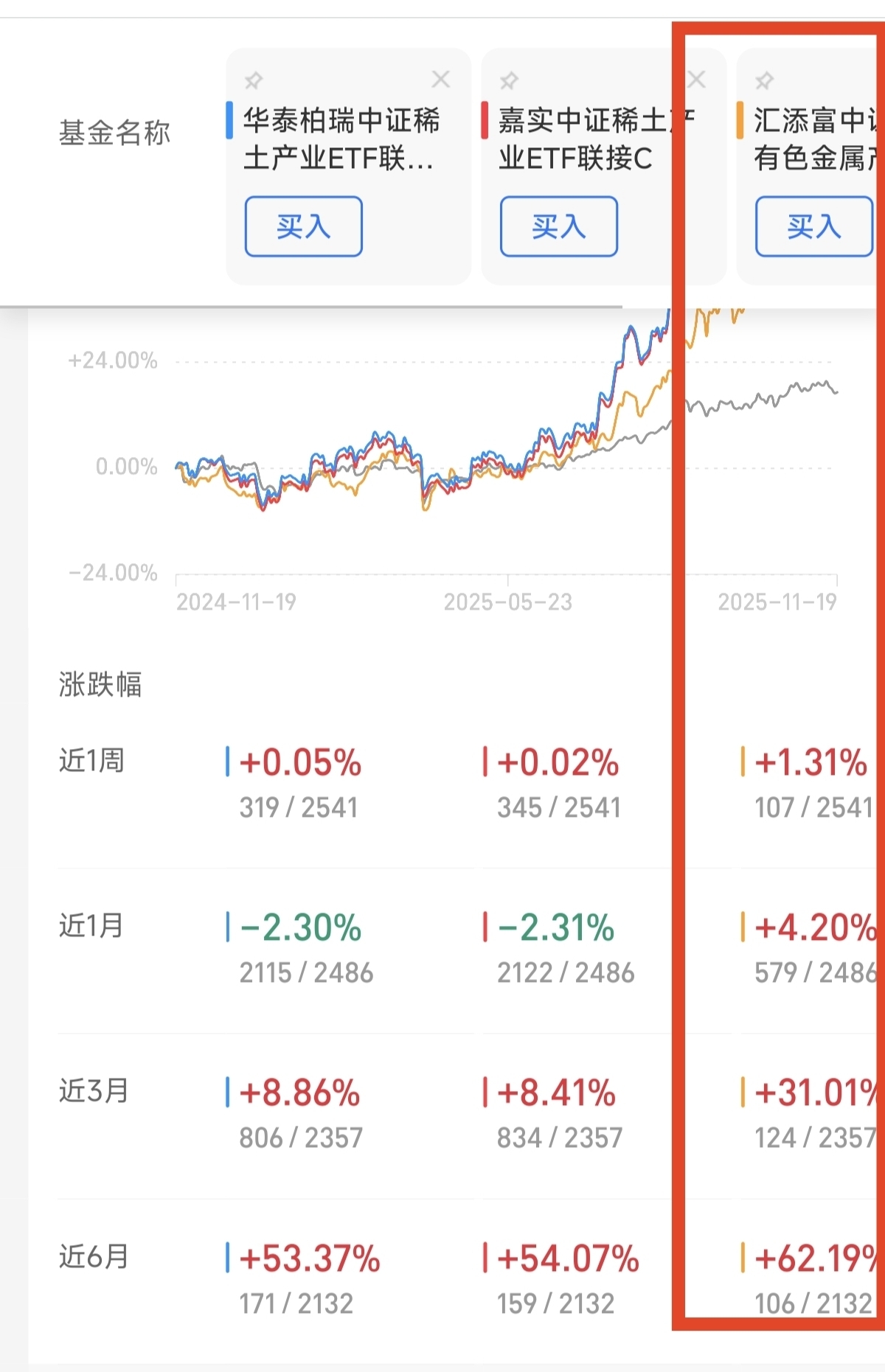The width and height of the screenshot is (885, 1372).
Task: Tap 买入 under 华泰柏瑞中证稀土产业ETF
Action: [x=303, y=226]
